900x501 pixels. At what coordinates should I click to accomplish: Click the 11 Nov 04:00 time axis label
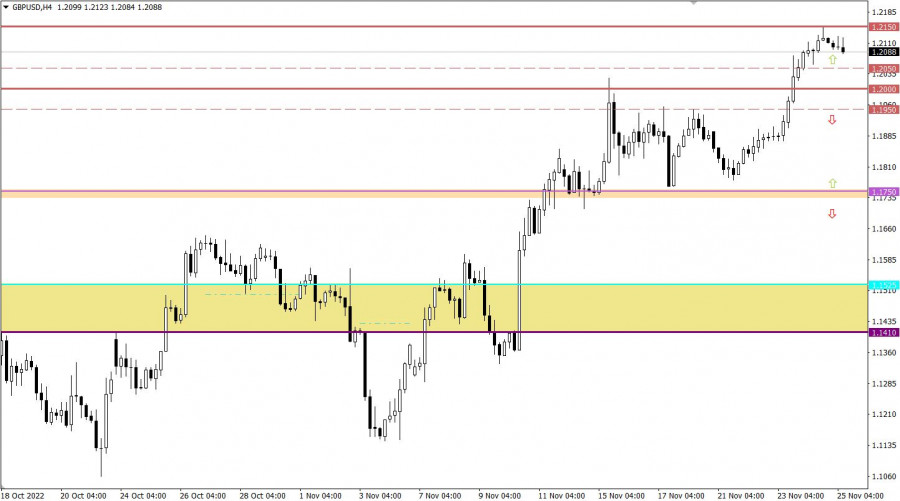[561, 495]
